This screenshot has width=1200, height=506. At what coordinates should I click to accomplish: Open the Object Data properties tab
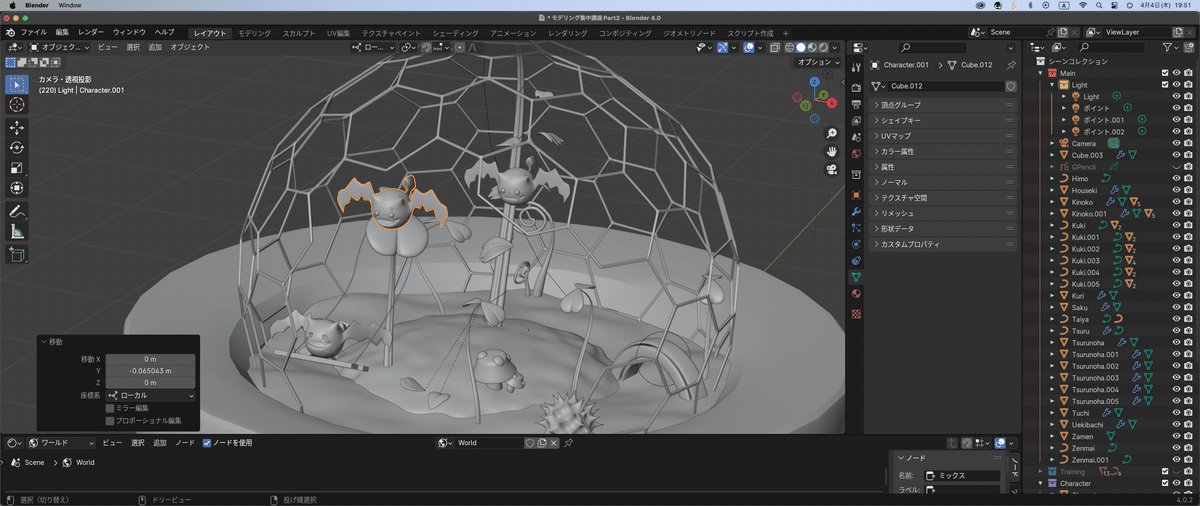[x=855, y=277]
